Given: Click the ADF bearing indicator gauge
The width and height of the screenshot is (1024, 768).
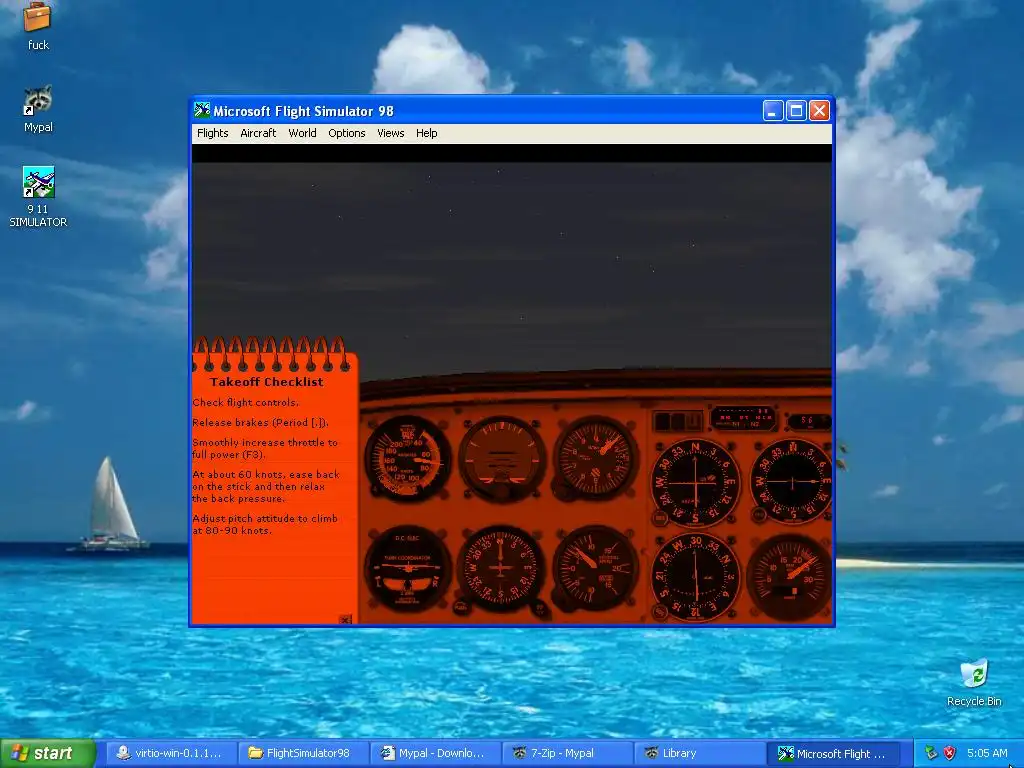Looking at the screenshot, I should [x=696, y=577].
